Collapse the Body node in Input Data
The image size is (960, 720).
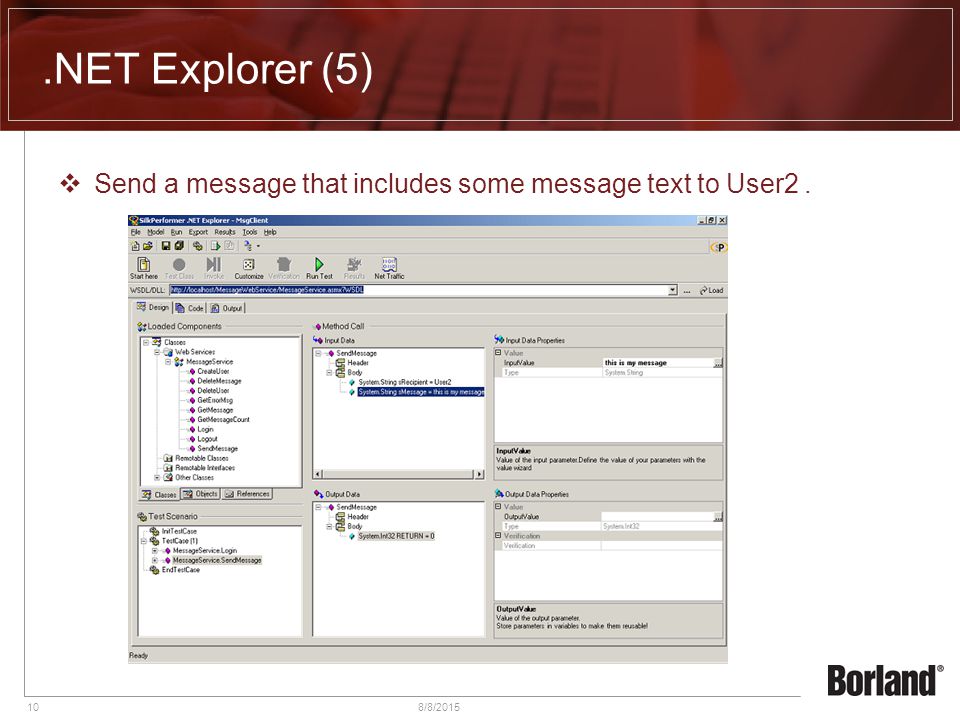(329, 372)
